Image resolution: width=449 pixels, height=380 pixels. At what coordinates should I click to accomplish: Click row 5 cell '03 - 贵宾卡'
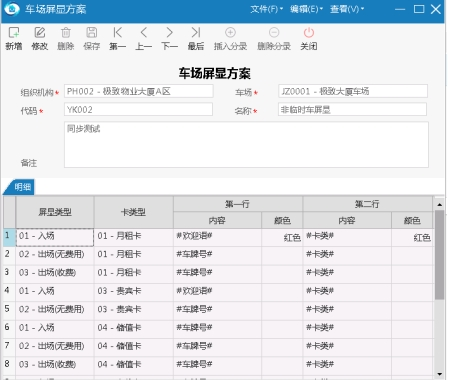pos(134,311)
